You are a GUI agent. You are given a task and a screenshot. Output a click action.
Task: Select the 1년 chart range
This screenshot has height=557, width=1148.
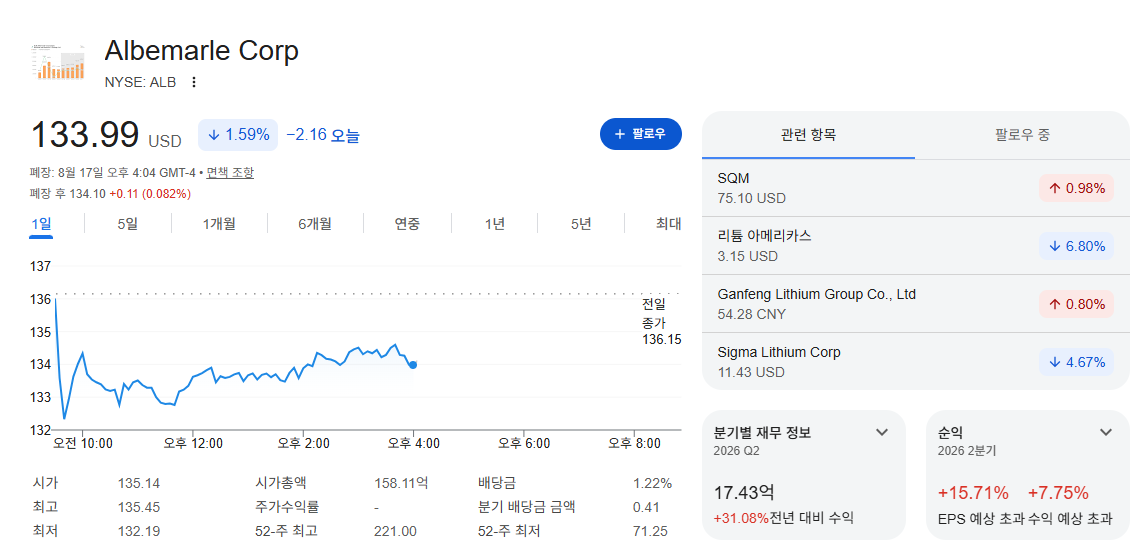click(494, 224)
